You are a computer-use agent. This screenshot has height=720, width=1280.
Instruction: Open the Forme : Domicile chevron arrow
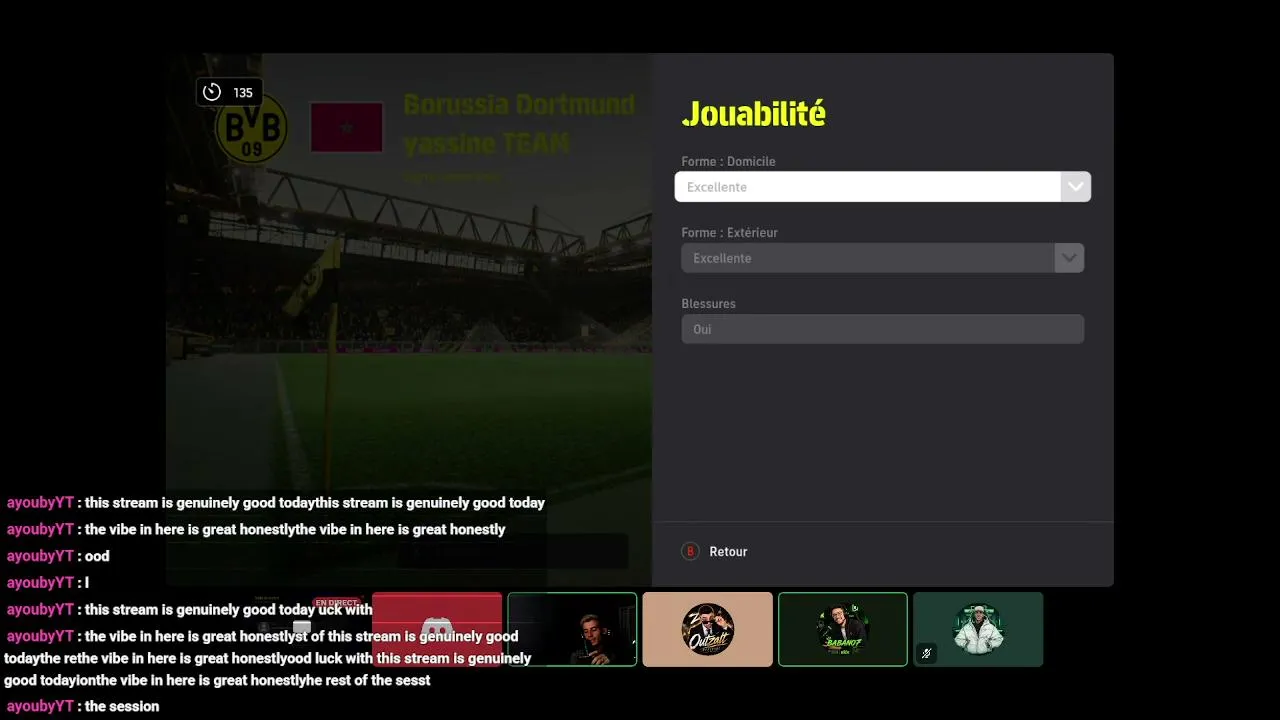1076,187
